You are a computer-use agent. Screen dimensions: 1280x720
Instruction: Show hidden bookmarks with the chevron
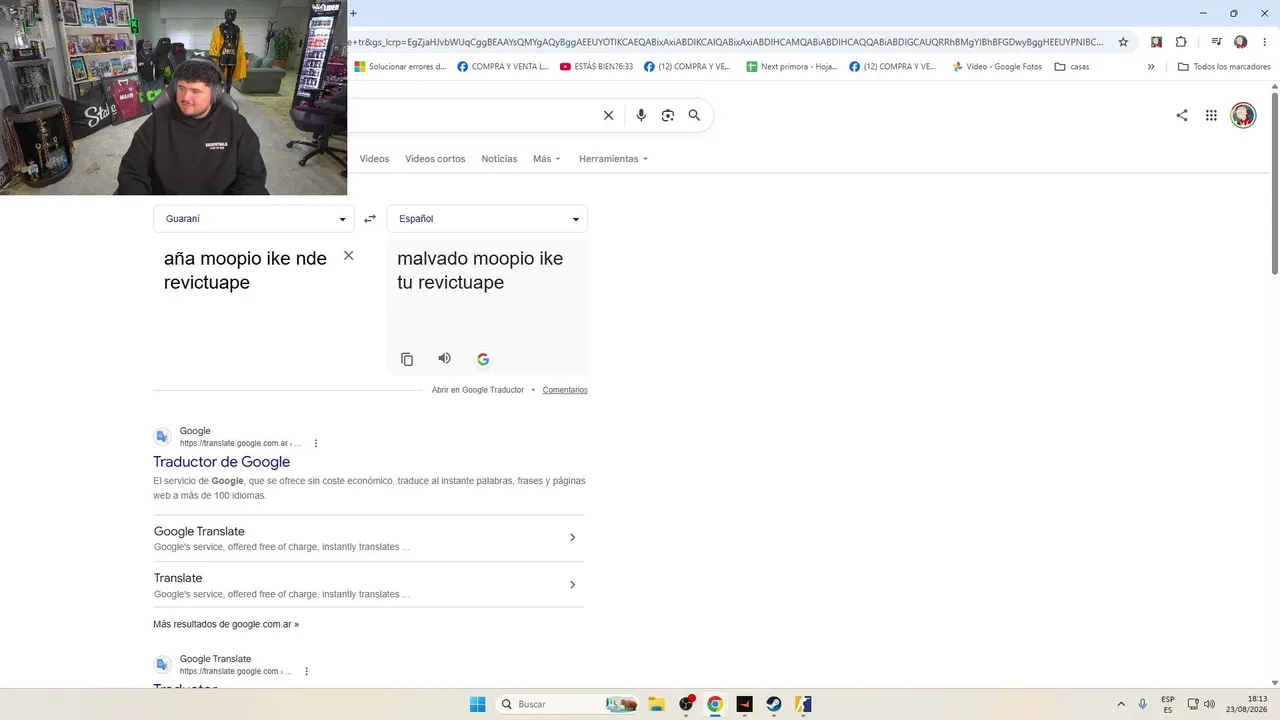1151,67
